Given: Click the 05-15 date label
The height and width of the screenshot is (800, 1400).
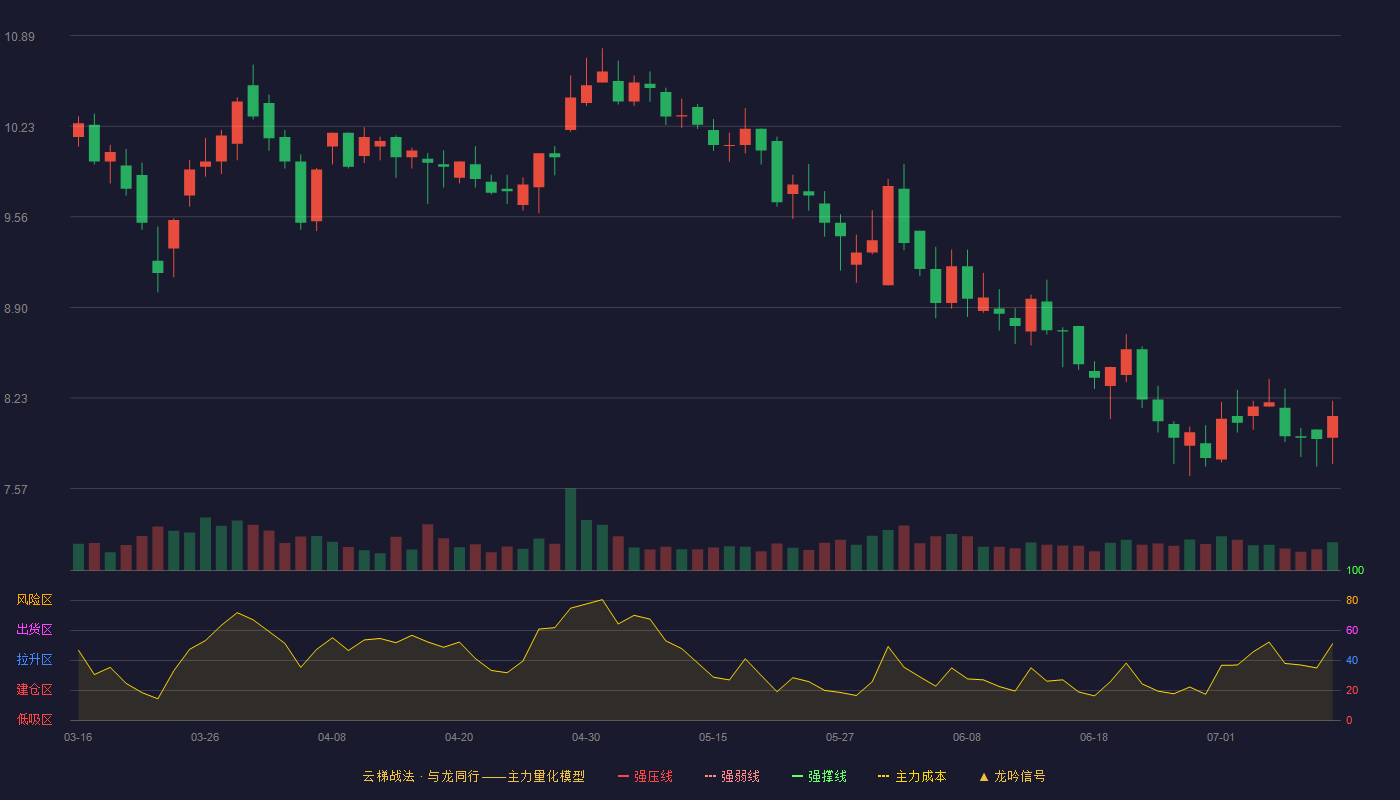Looking at the screenshot, I should pyautogui.click(x=713, y=737).
